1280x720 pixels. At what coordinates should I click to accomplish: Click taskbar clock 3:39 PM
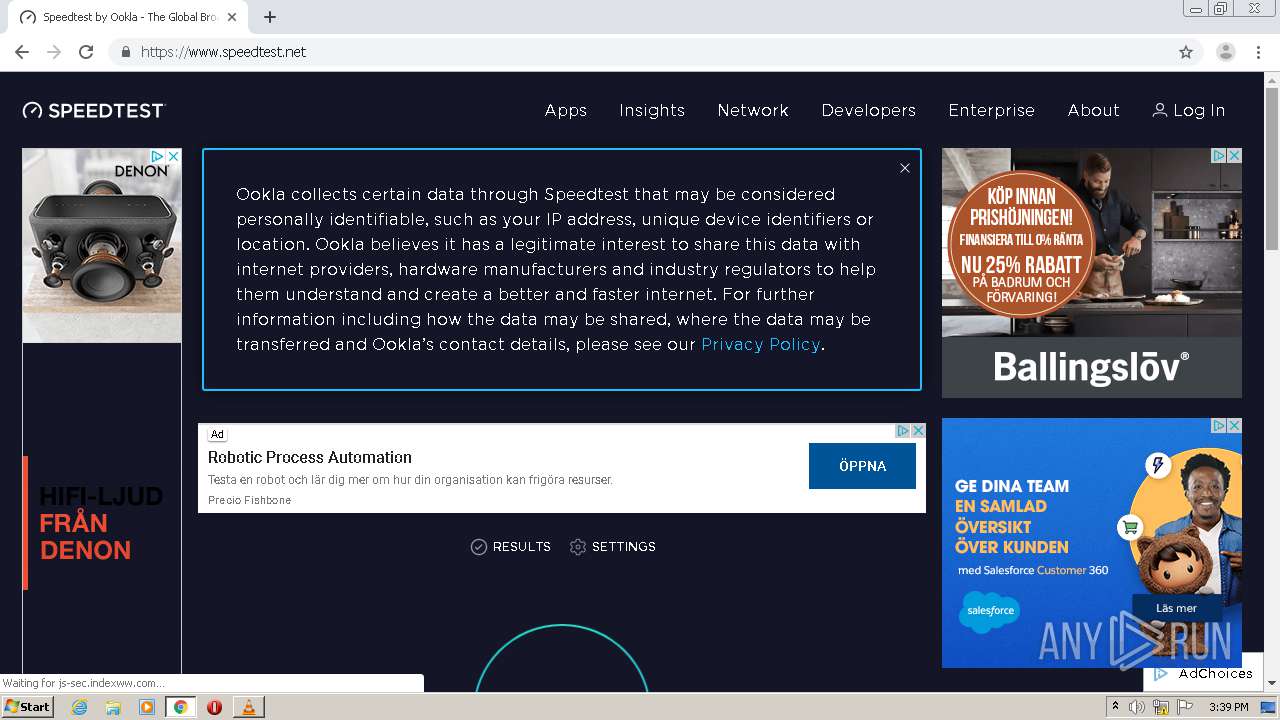coord(1229,707)
